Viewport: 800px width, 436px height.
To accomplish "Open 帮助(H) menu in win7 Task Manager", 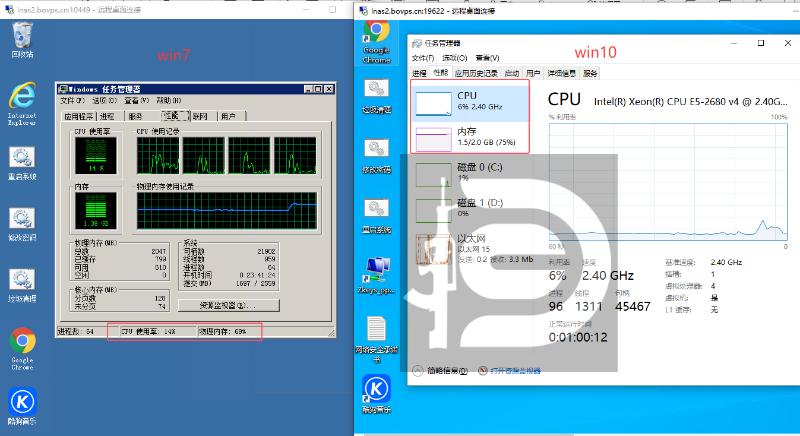I will [168, 100].
